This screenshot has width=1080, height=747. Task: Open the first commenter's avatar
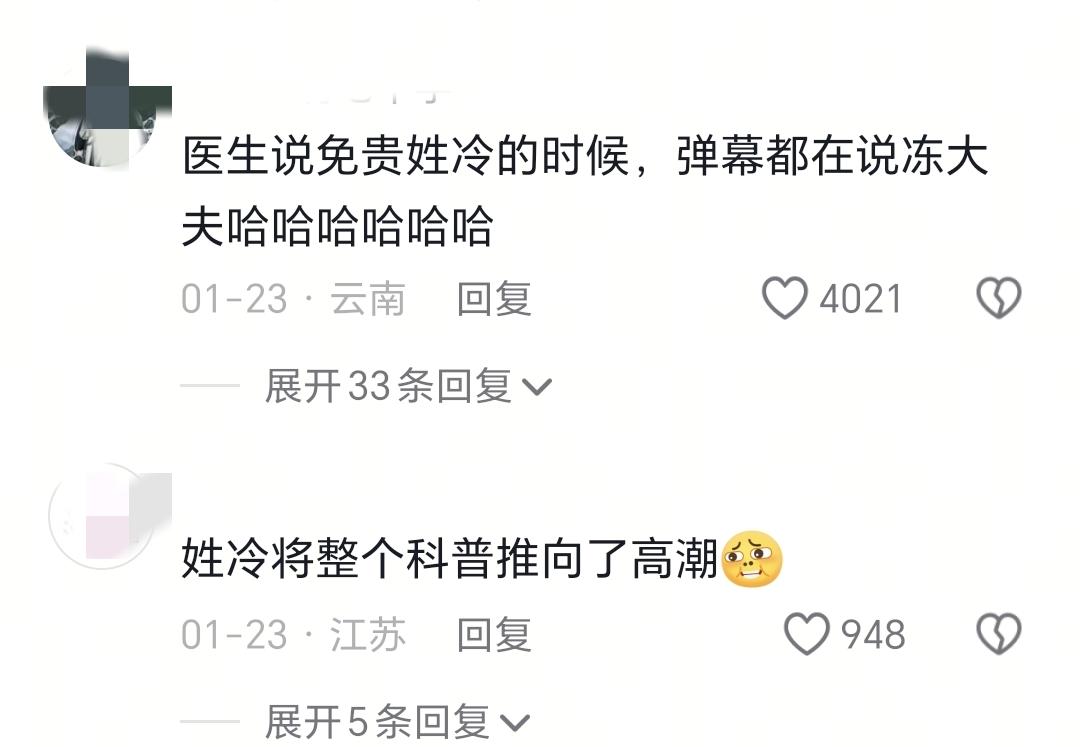click(107, 107)
